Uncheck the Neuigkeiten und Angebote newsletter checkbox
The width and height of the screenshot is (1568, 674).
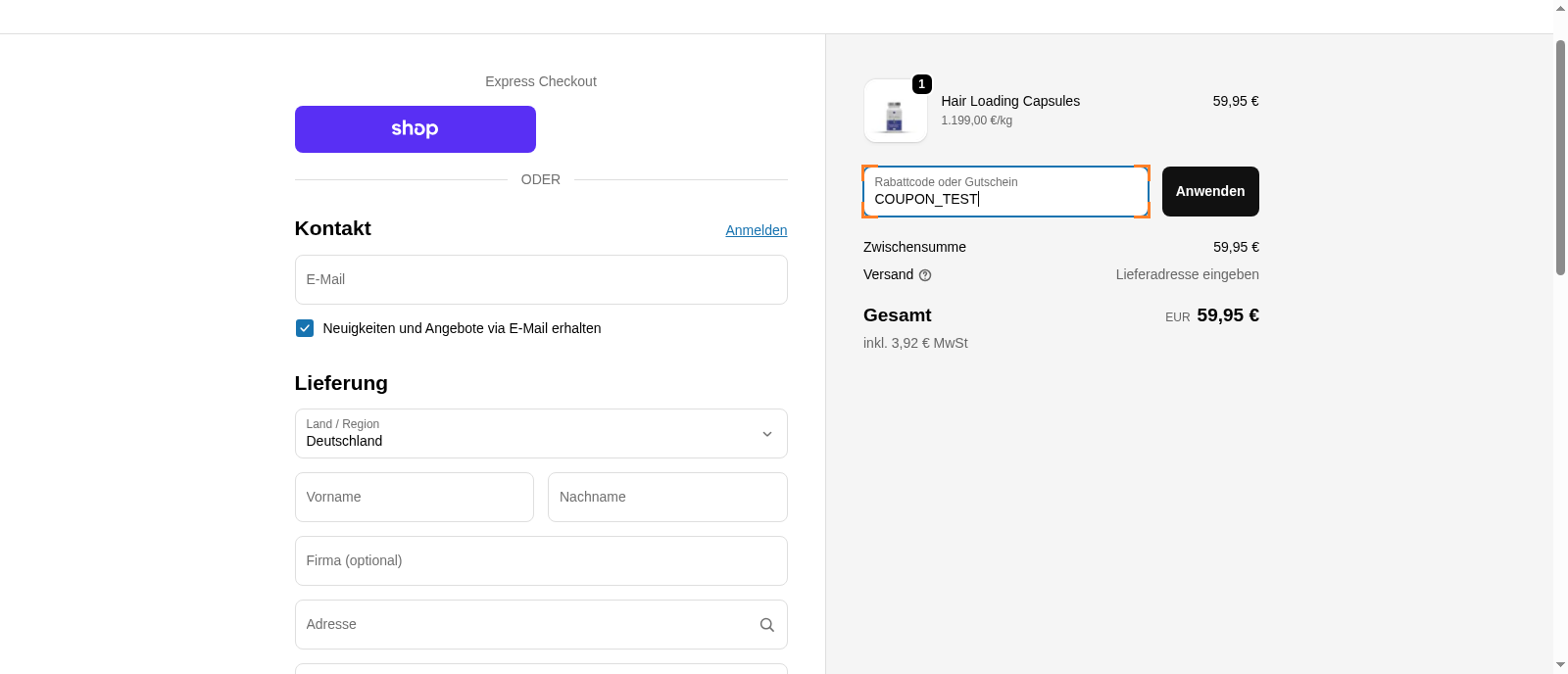click(305, 328)
